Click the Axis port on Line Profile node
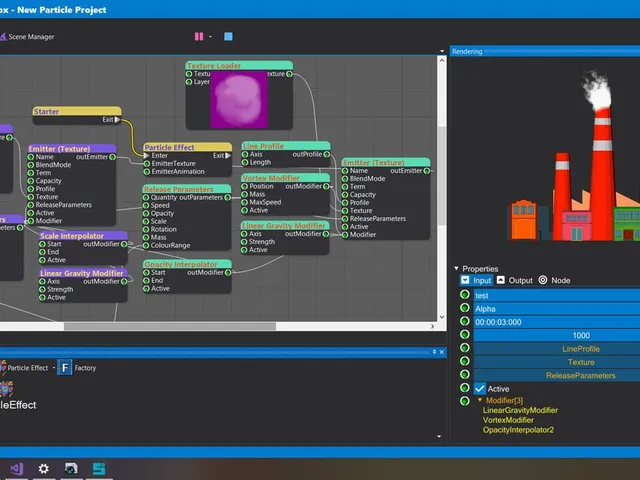The image size is (640, 480). click(x=245, y=154)
